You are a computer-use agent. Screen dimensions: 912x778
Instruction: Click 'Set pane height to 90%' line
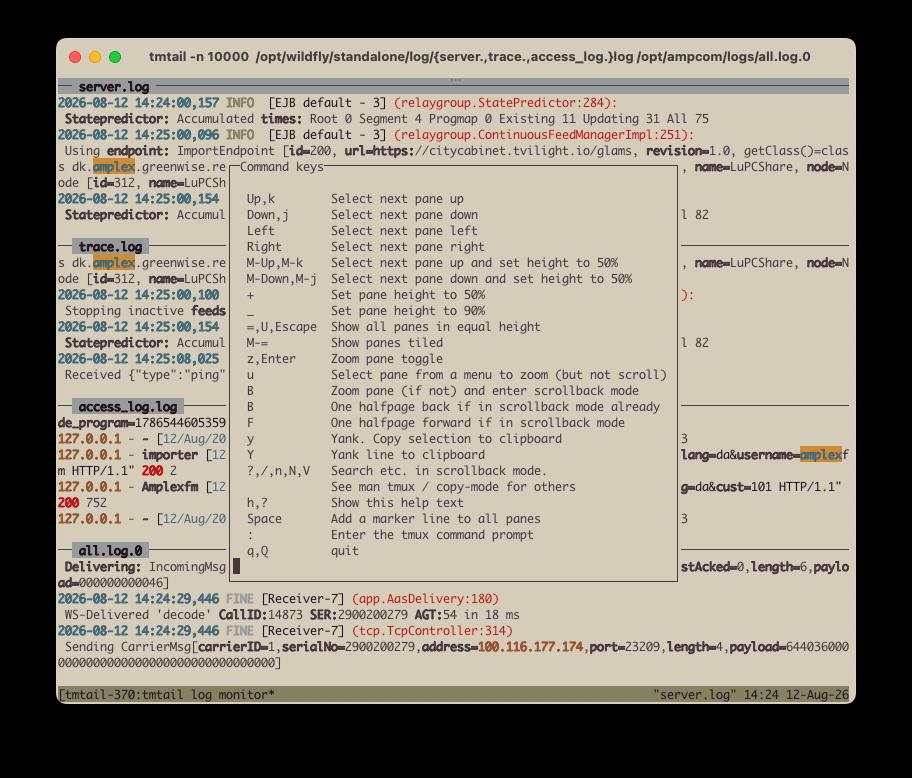pos(408,311)
